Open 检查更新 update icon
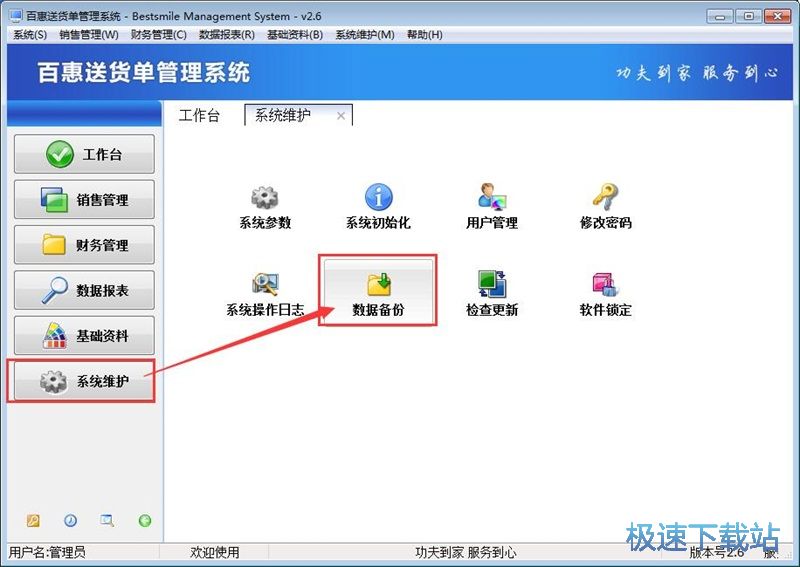The width and height of the screenshot is (800, 567). tap(492, 284)
